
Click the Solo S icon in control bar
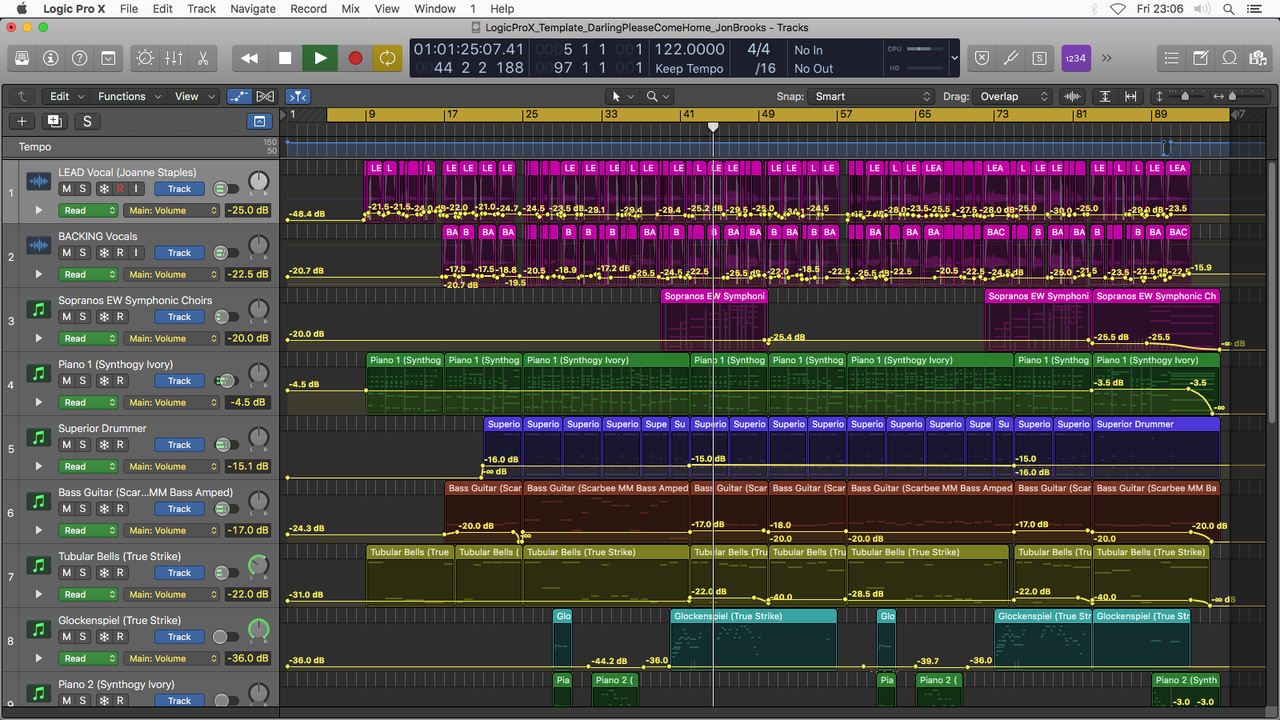(1040, 58)
